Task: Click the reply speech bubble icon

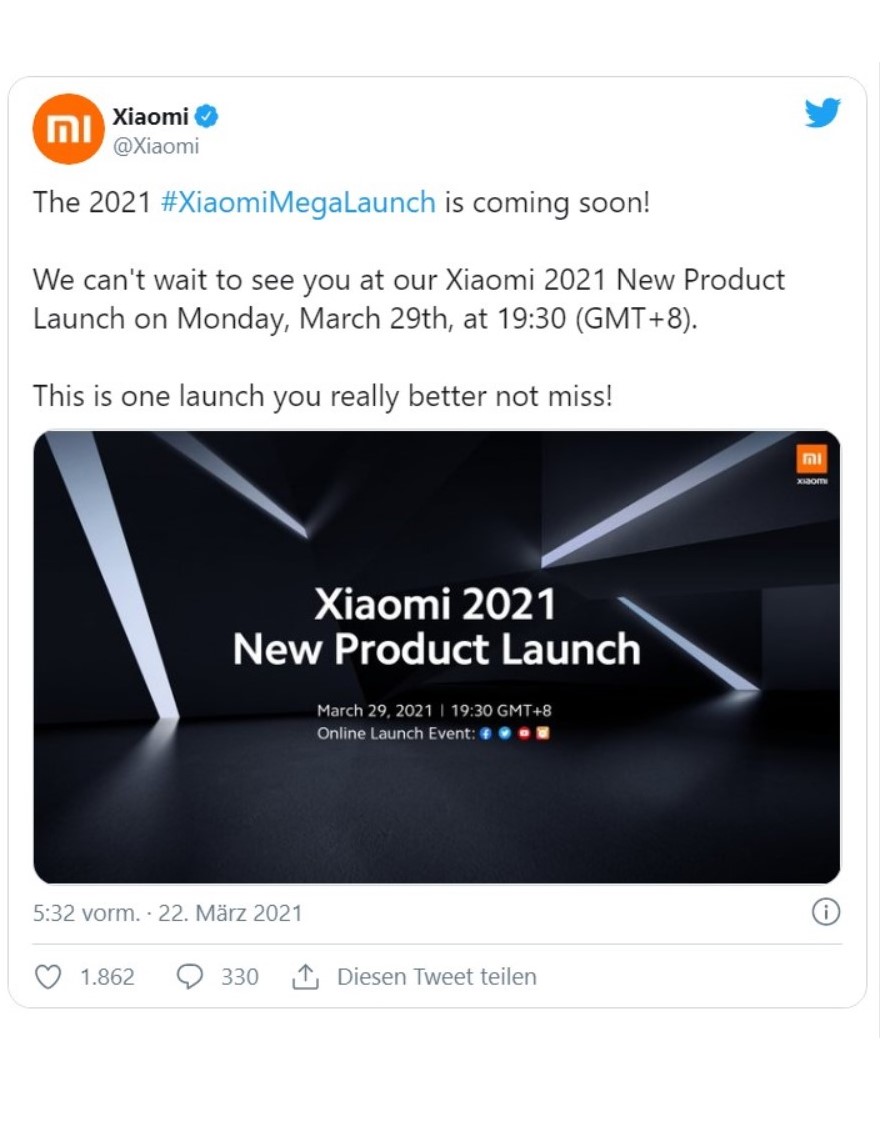Action: coord(189,977)
